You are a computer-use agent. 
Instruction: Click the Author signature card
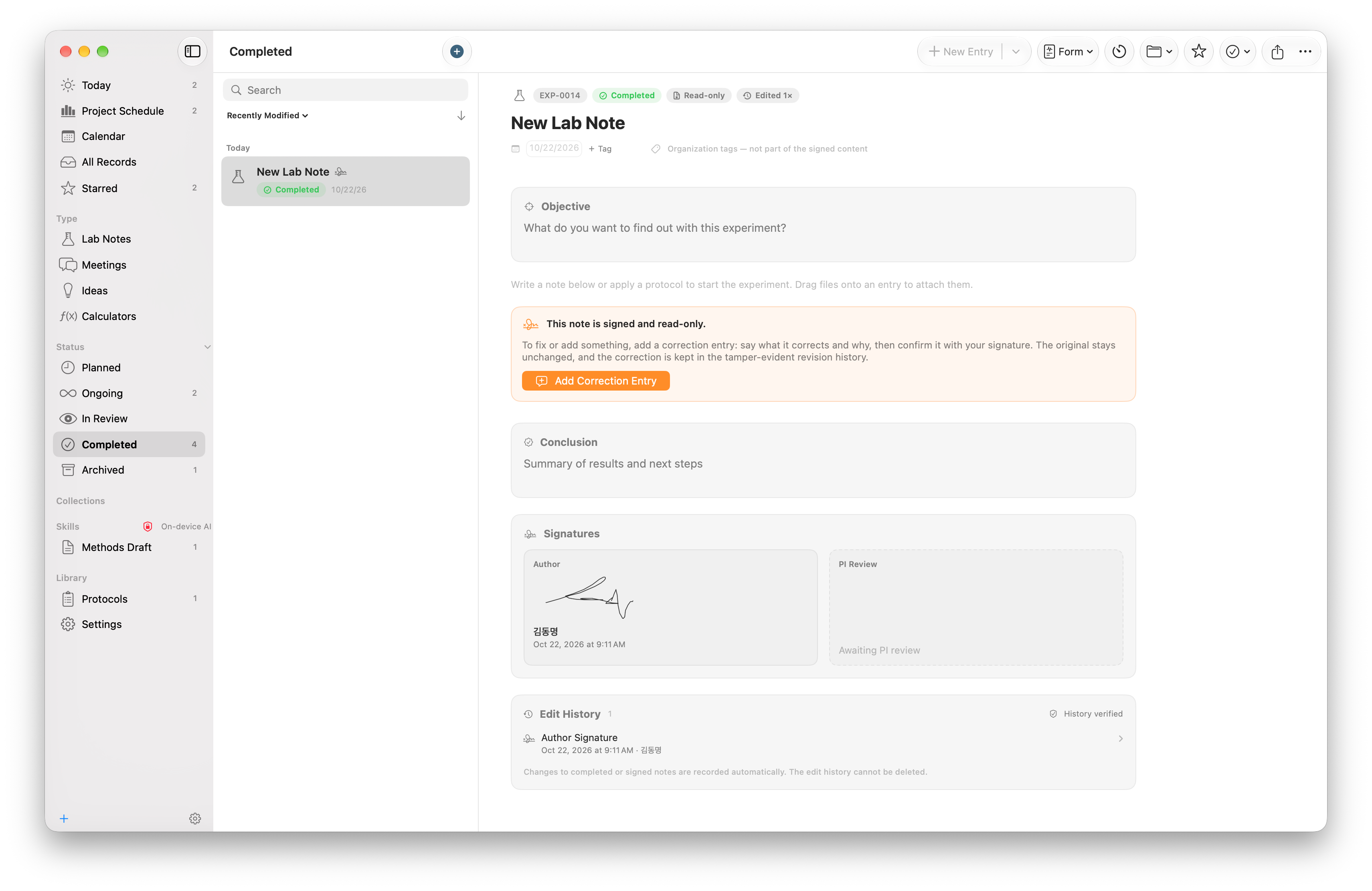click(x=670, y=607)
